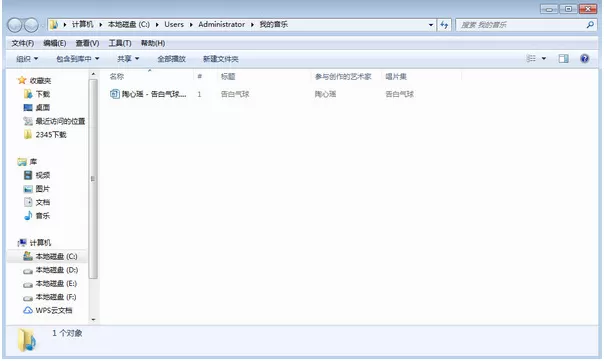Click the refresh icon beside address bar
The image size is (604, 361).
coord(444,25)
